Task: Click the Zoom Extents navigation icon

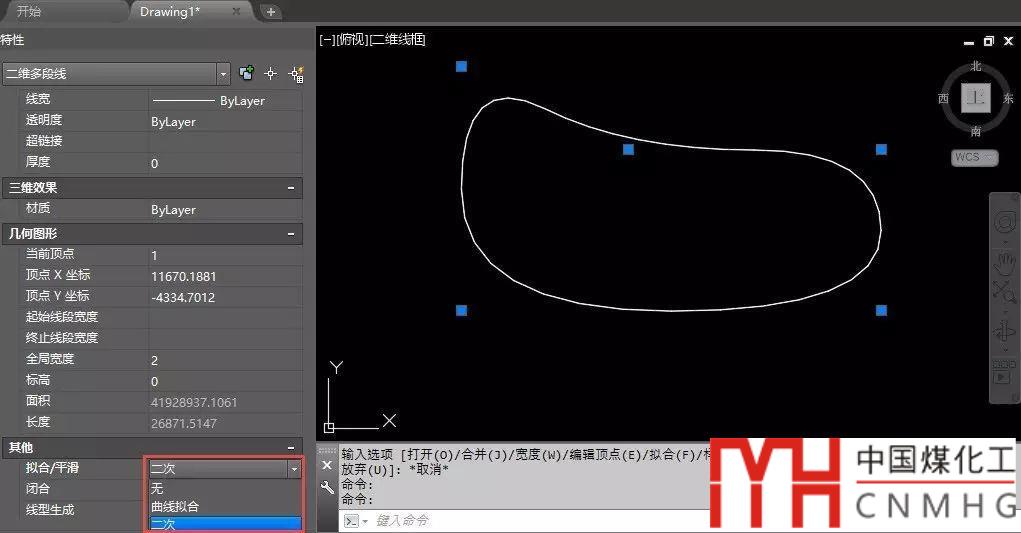Action: point(1003,292)
